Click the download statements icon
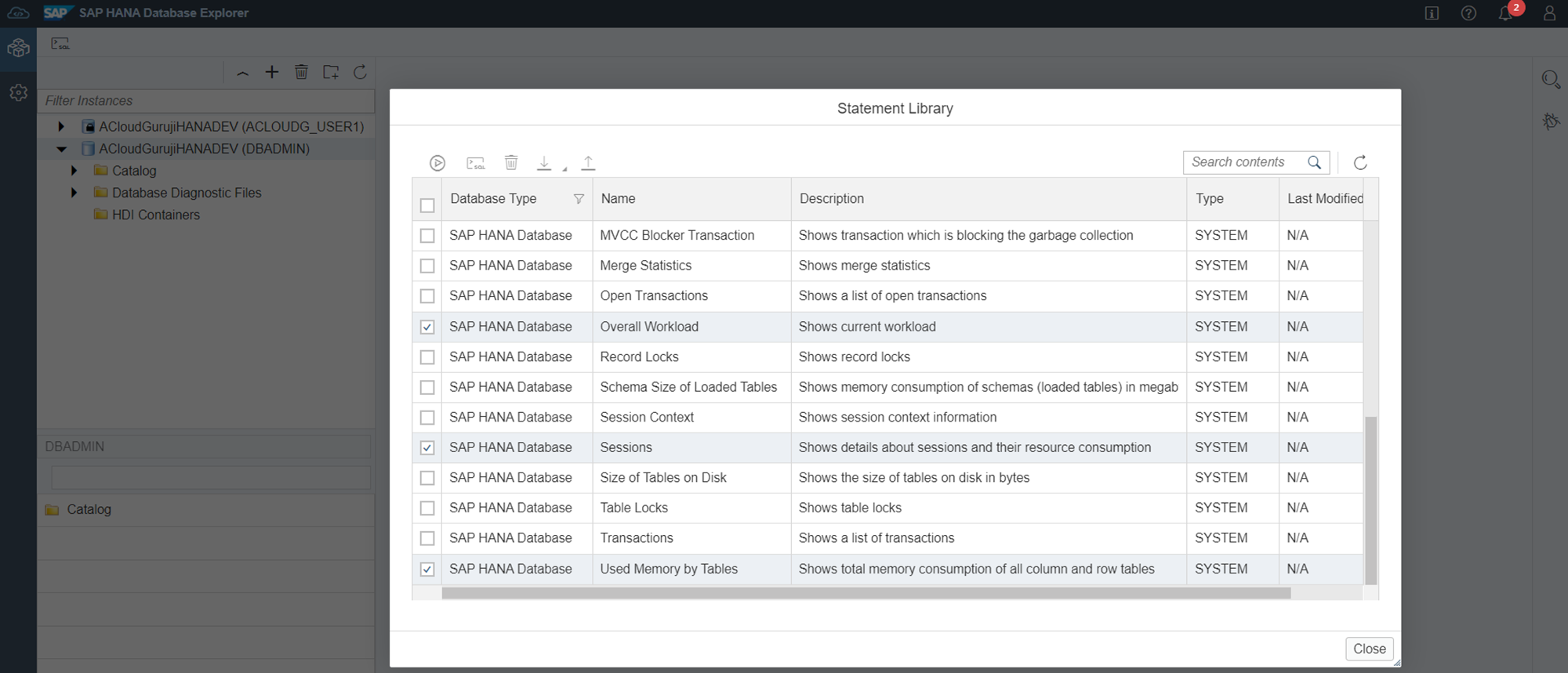 (544, 163)
